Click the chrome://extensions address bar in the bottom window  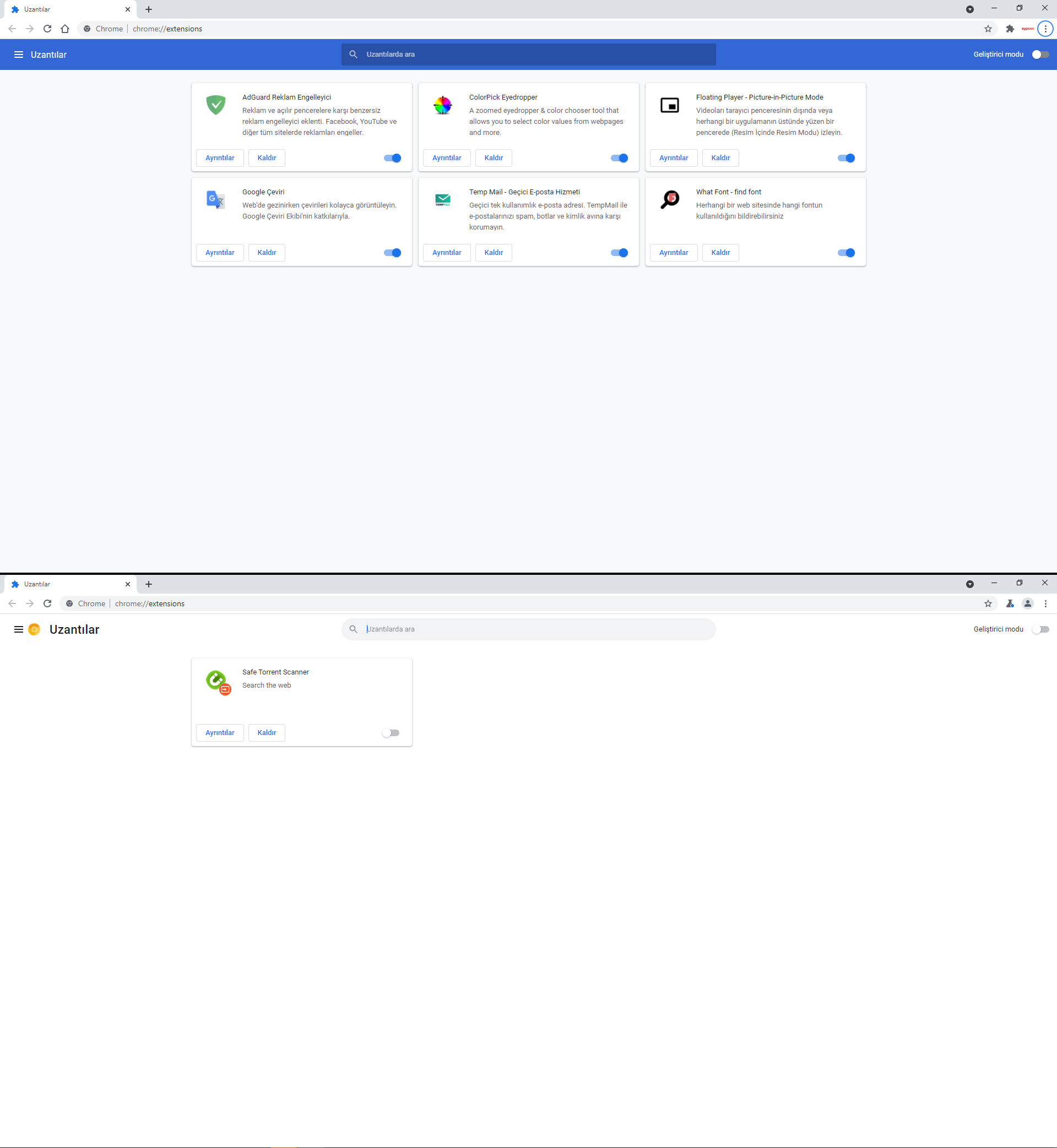pos(529,603)
